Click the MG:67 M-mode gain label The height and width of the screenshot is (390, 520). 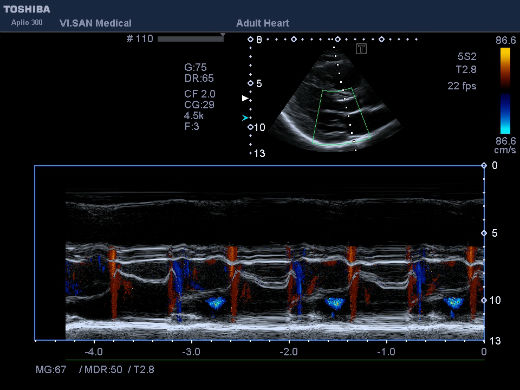51,369
